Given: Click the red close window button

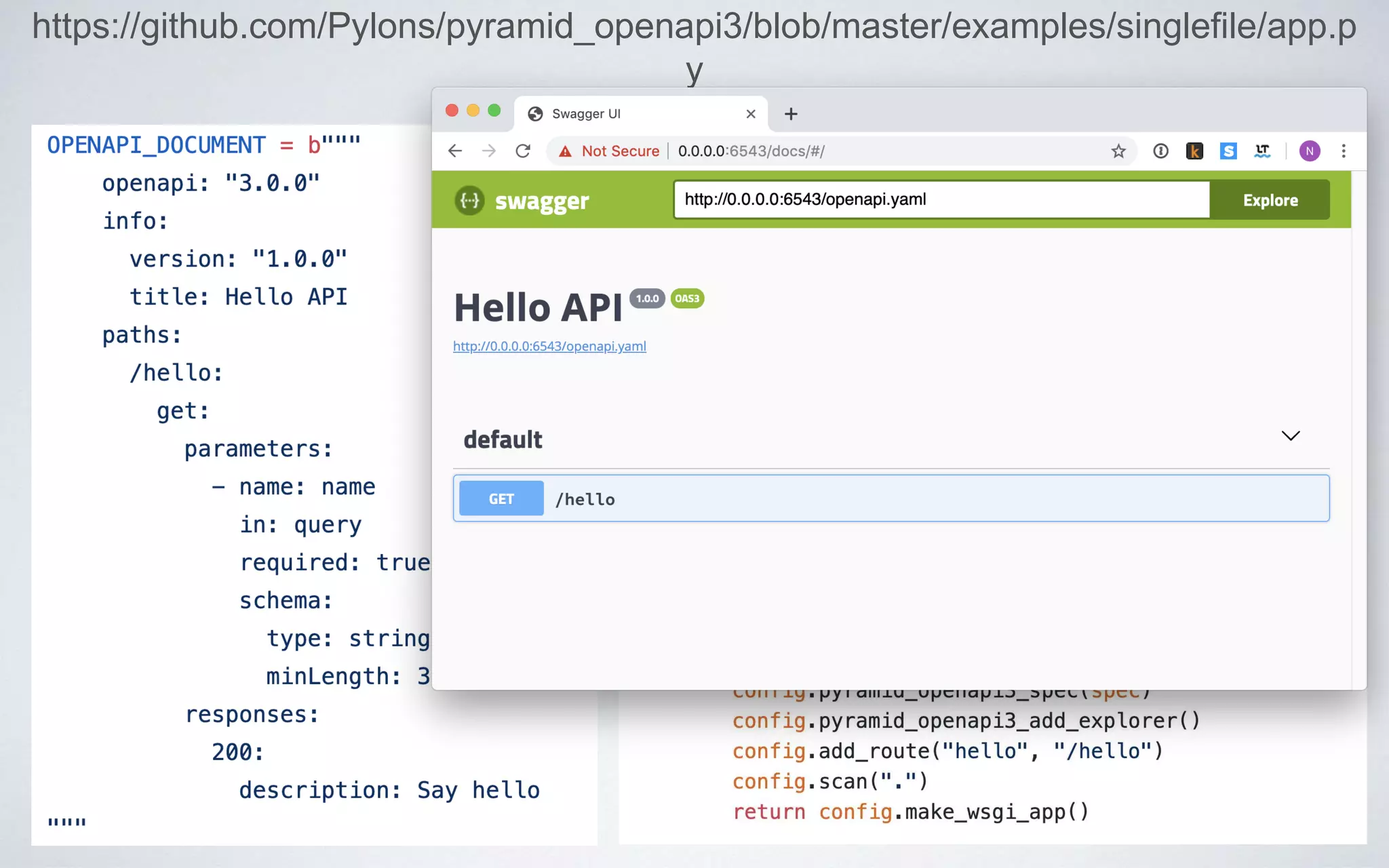Looking at the screenshot, I should pyautogui.click(x=452, y=111).
